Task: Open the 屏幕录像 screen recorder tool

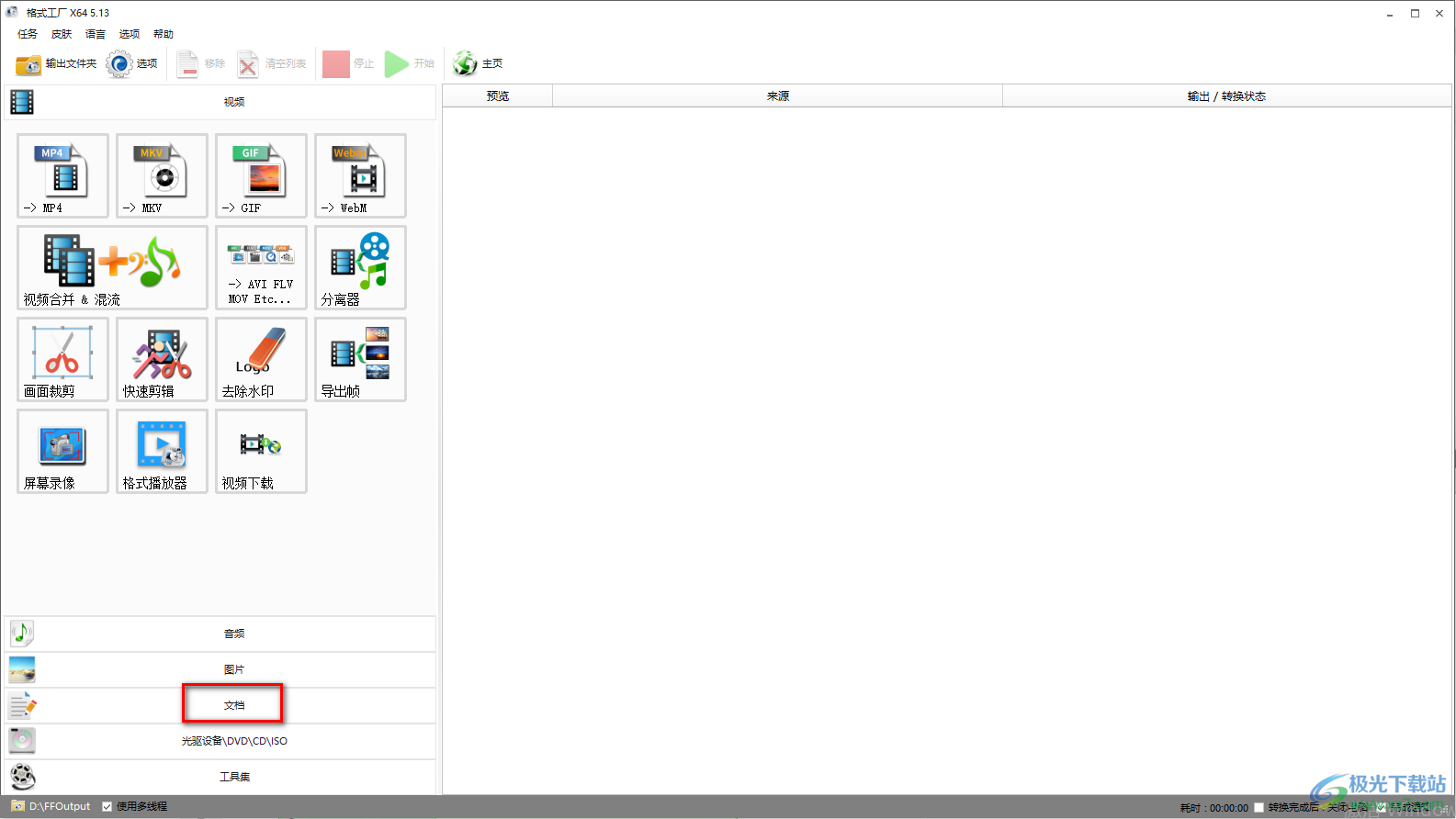Action: click(62, 451)
